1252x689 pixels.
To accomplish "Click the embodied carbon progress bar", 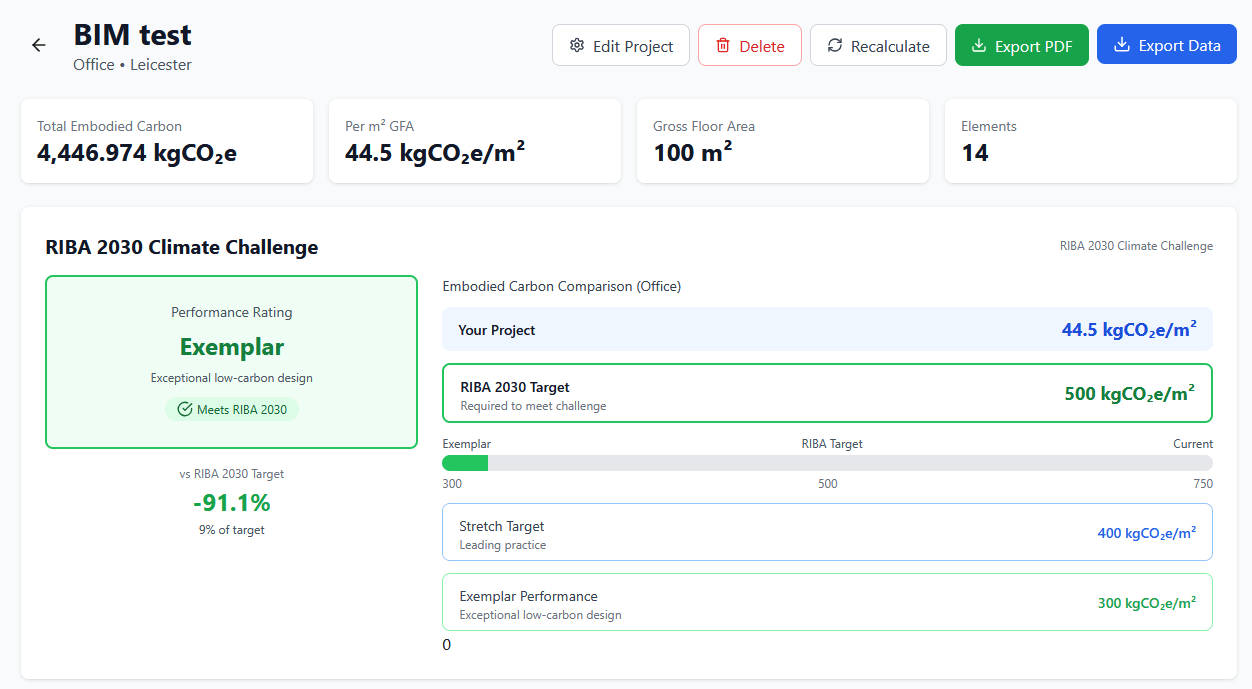I will (x=827, y=463).
